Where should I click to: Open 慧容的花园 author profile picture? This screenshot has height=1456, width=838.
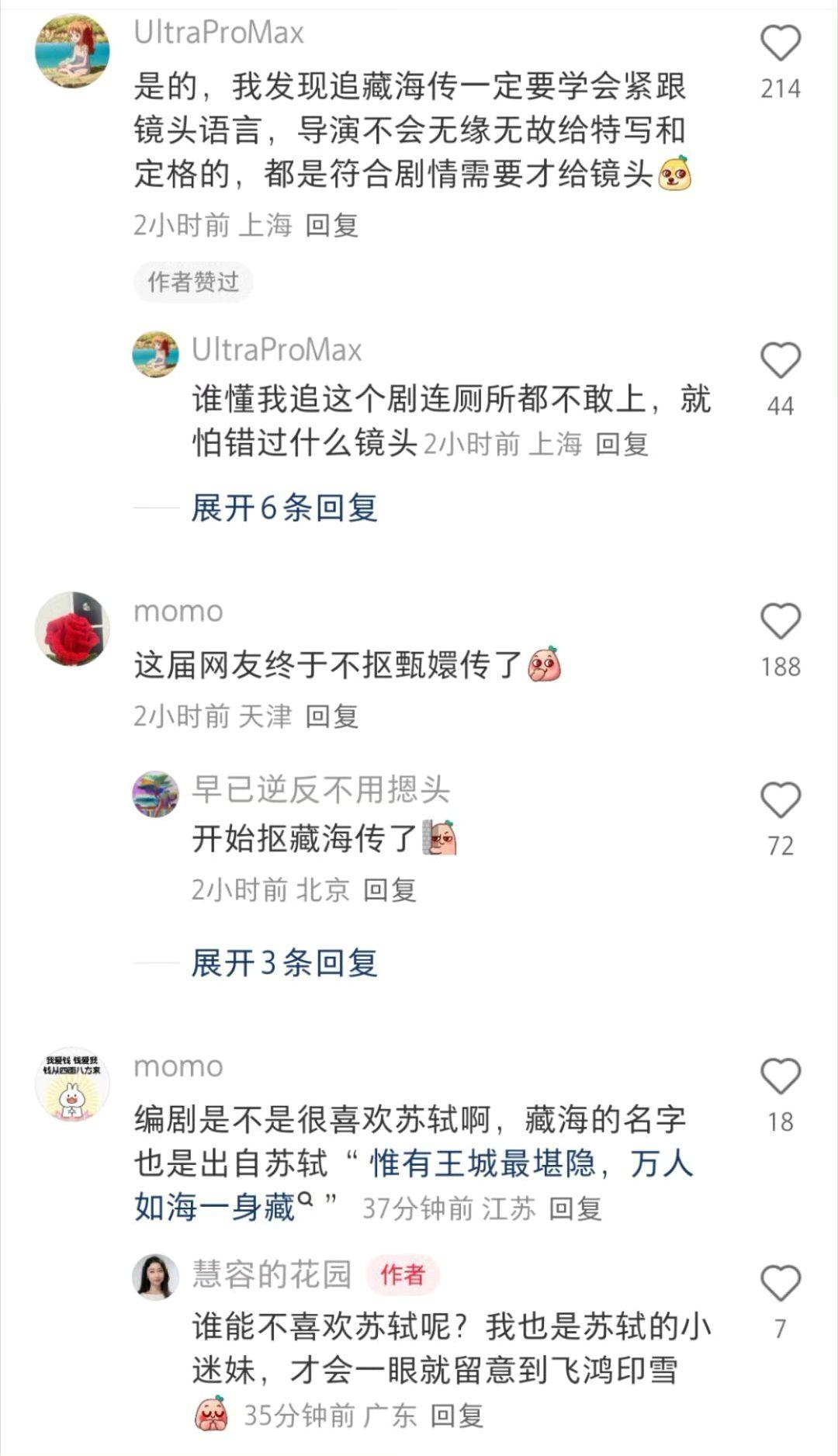pyautogui.click(x=156, y=1277)
